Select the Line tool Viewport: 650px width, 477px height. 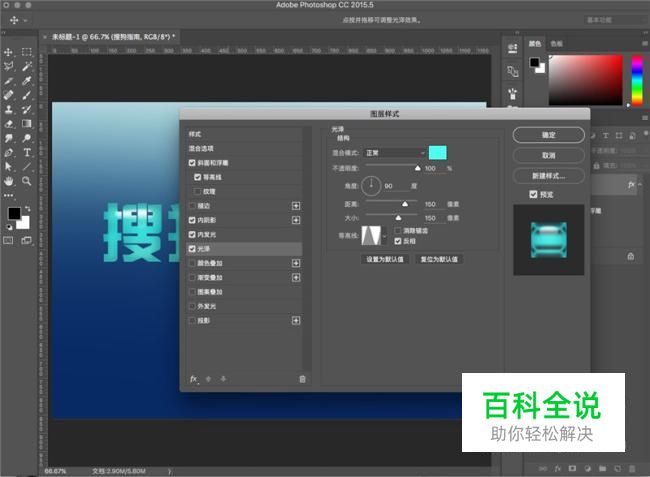[27, 167]
